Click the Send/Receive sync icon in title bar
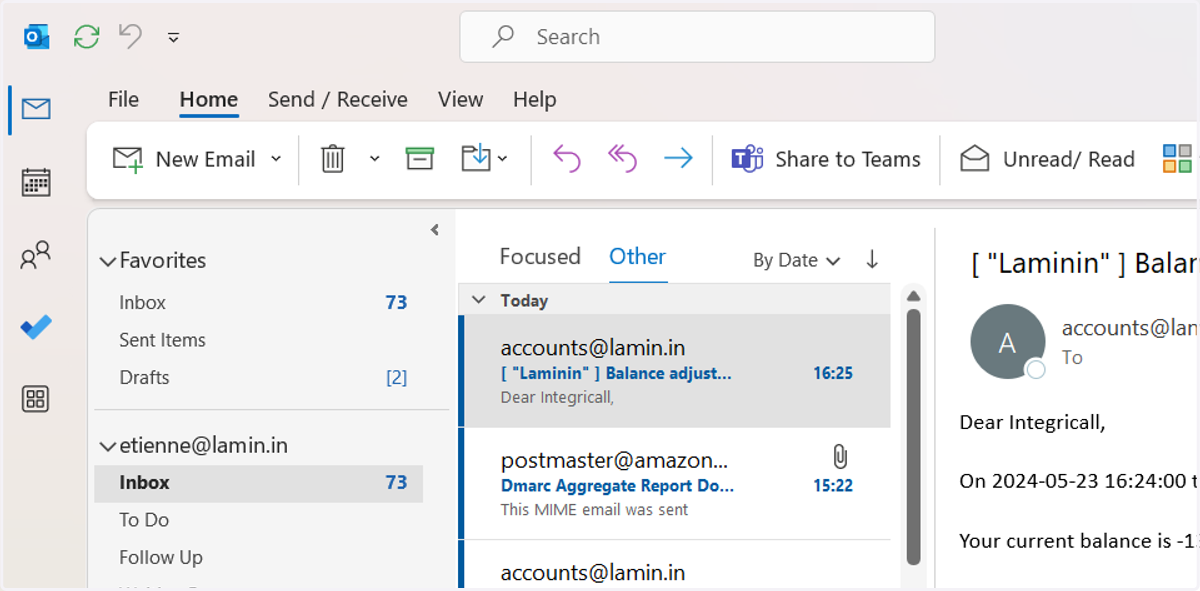The width and height of the screenshot is (1200, 591). (x=87, y=37)
